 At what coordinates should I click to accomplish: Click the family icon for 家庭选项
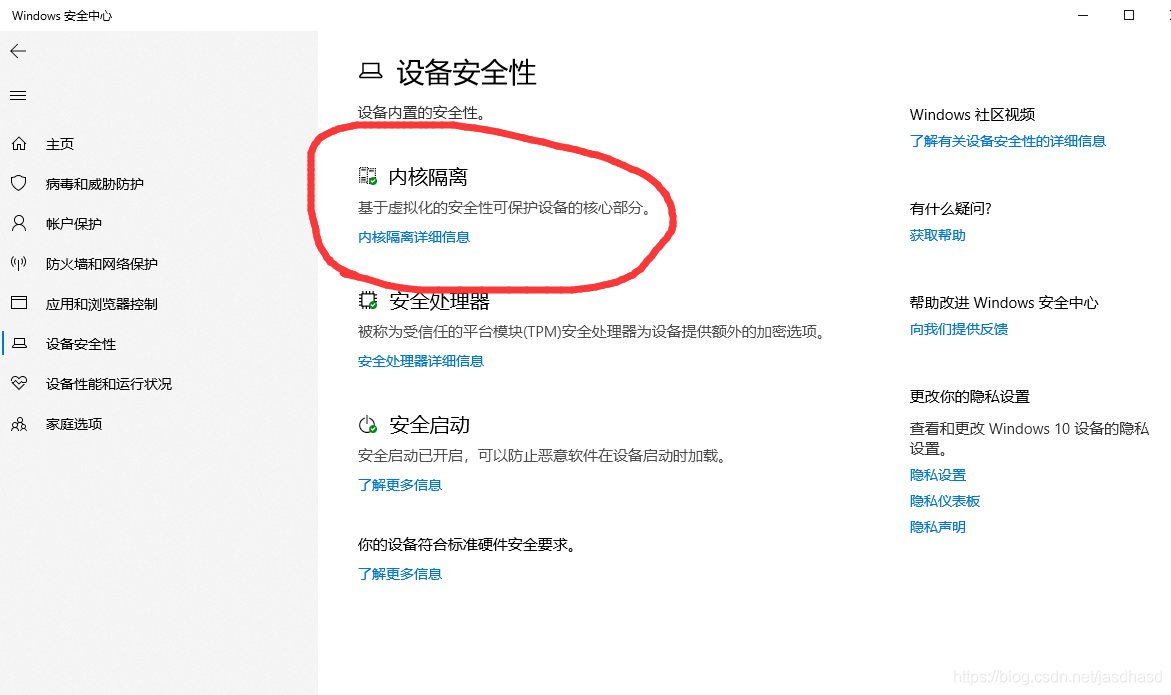pyautogui.click(x=19, y=424)
